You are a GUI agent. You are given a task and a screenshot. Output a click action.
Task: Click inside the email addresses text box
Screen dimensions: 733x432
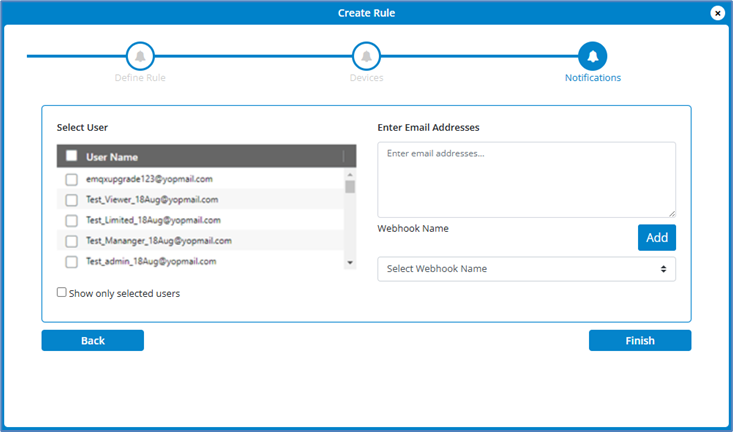click(x=526, y=179)
